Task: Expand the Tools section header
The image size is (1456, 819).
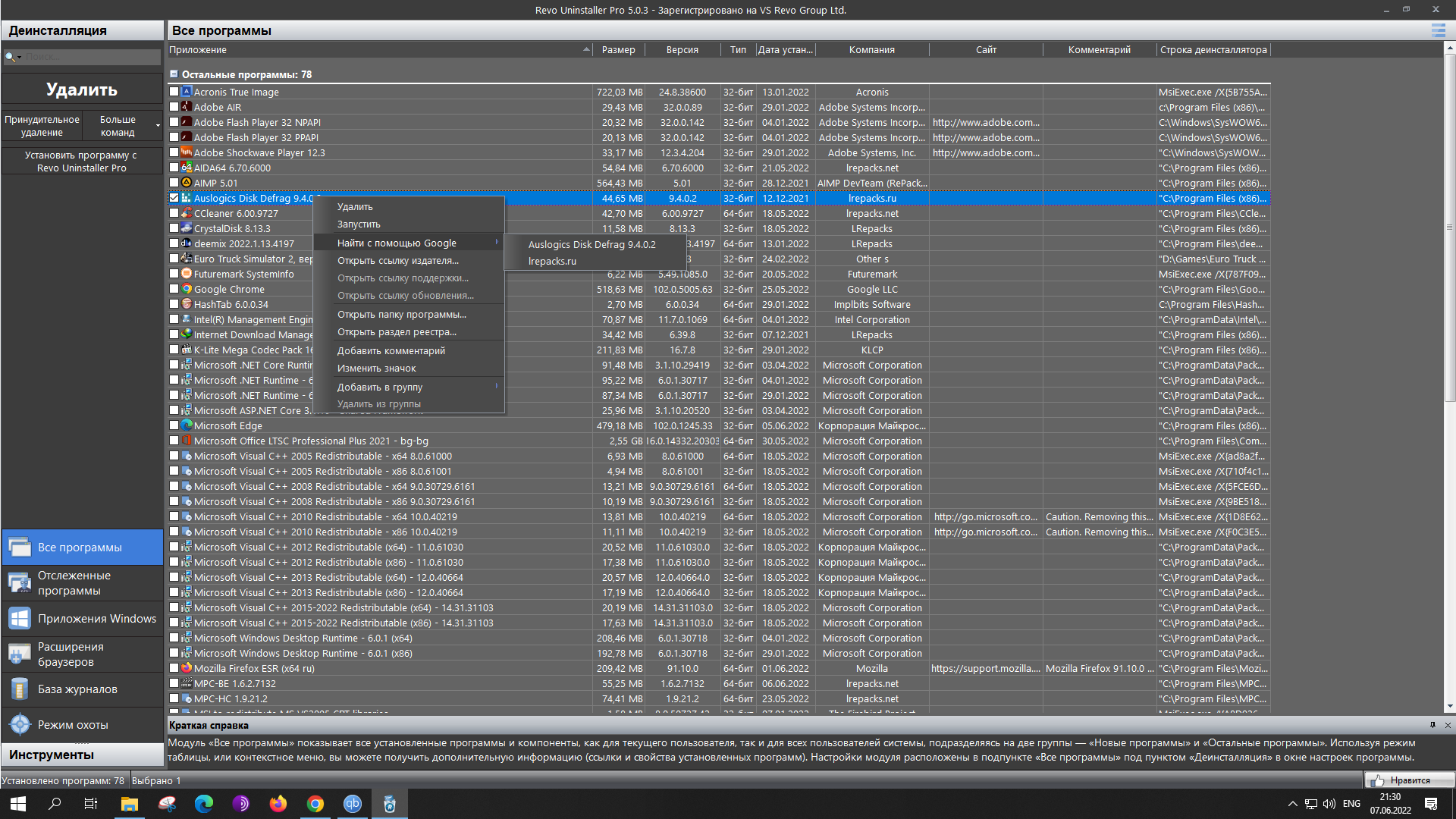Action: coord(82,755)
